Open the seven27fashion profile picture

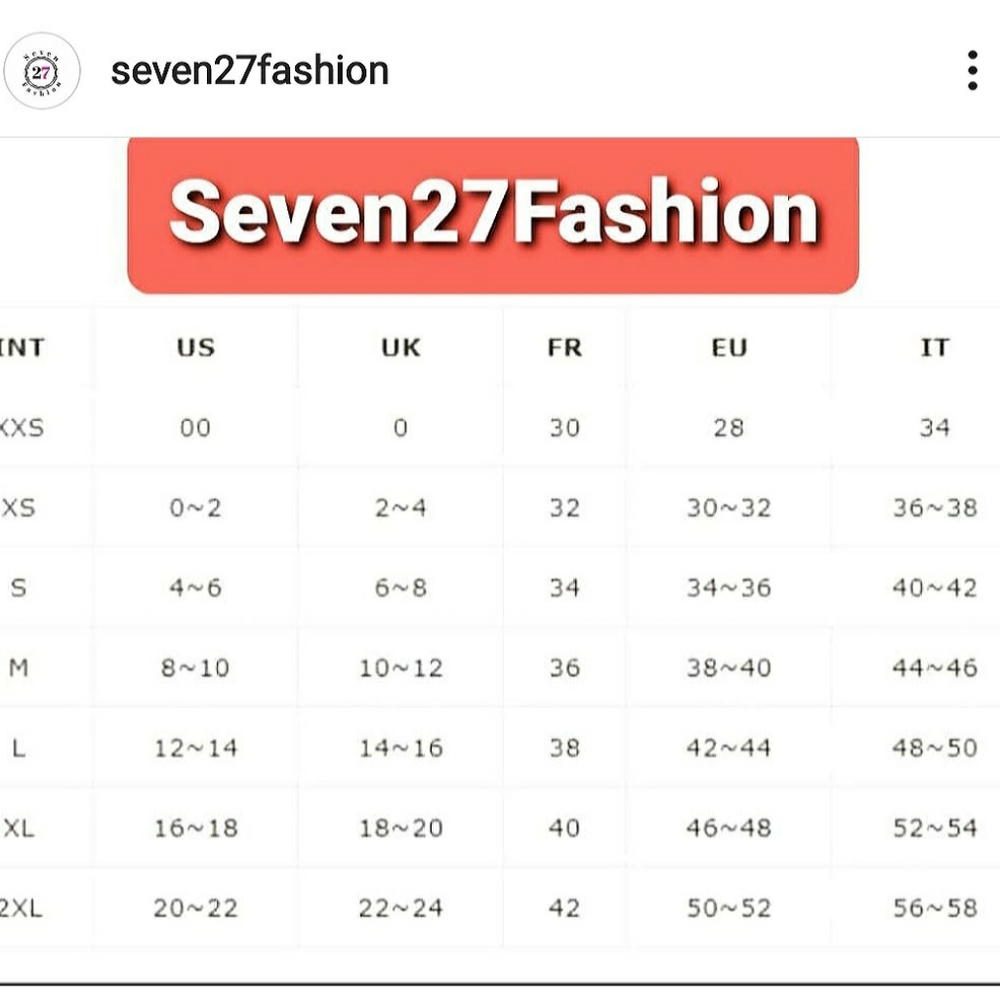(42, 70)
